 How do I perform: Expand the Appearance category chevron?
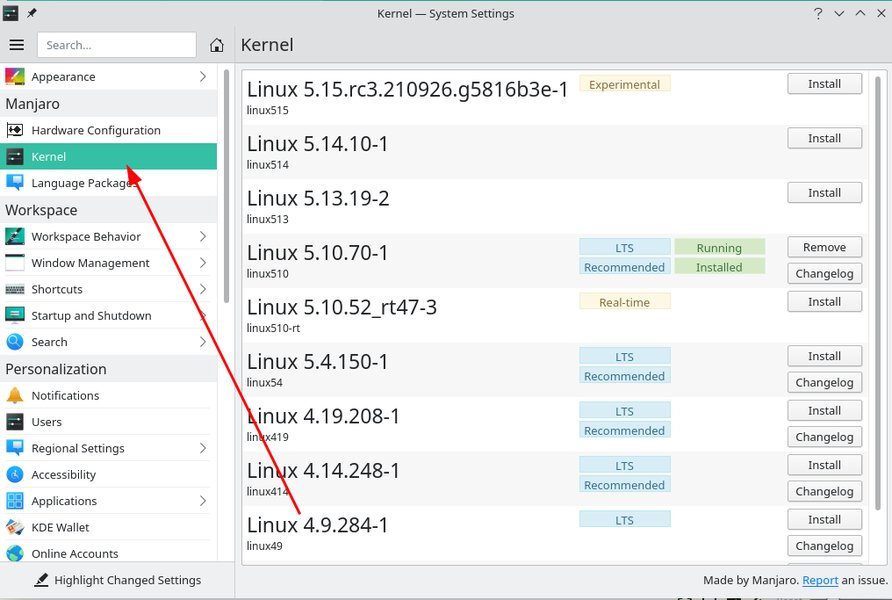click(x=203, y=76)
